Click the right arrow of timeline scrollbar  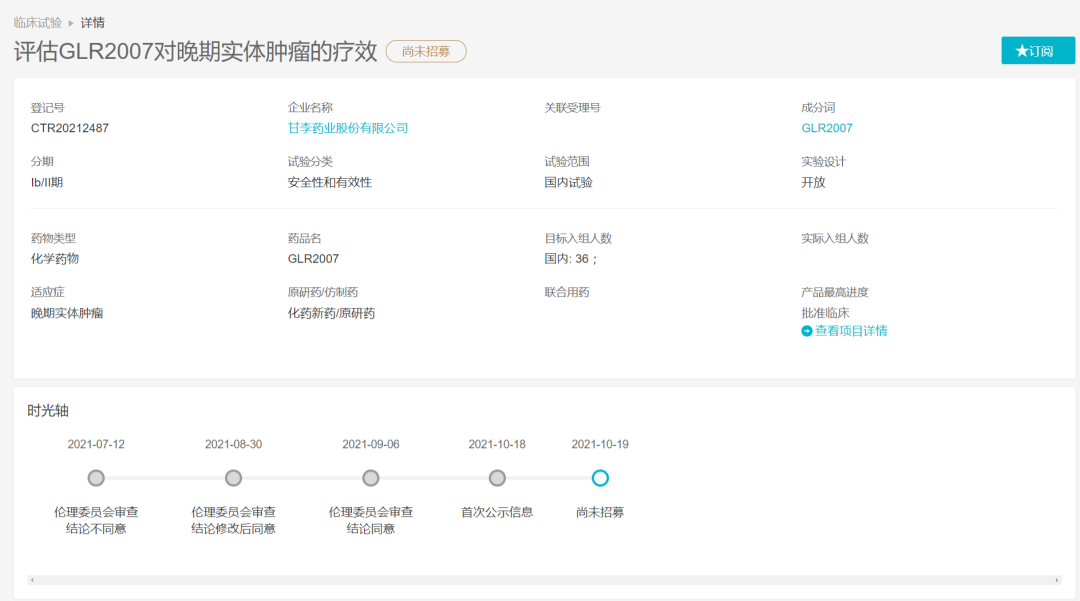coord(1057,580)
